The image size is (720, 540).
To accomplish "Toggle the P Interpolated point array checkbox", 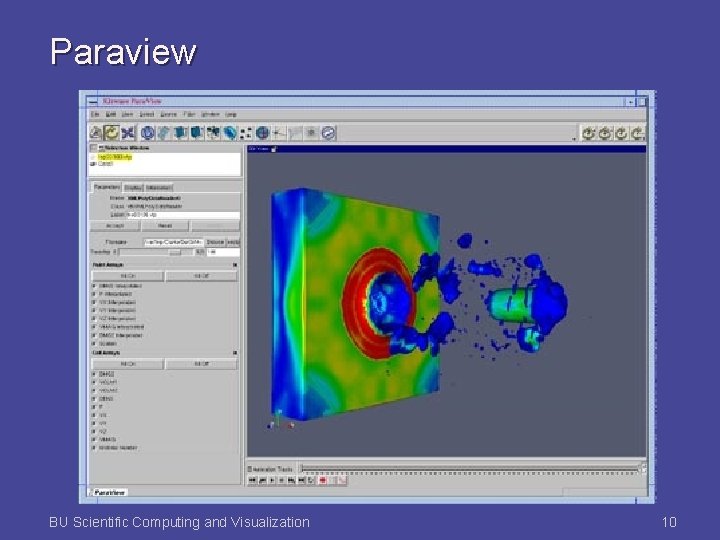I will click(95, 294).
